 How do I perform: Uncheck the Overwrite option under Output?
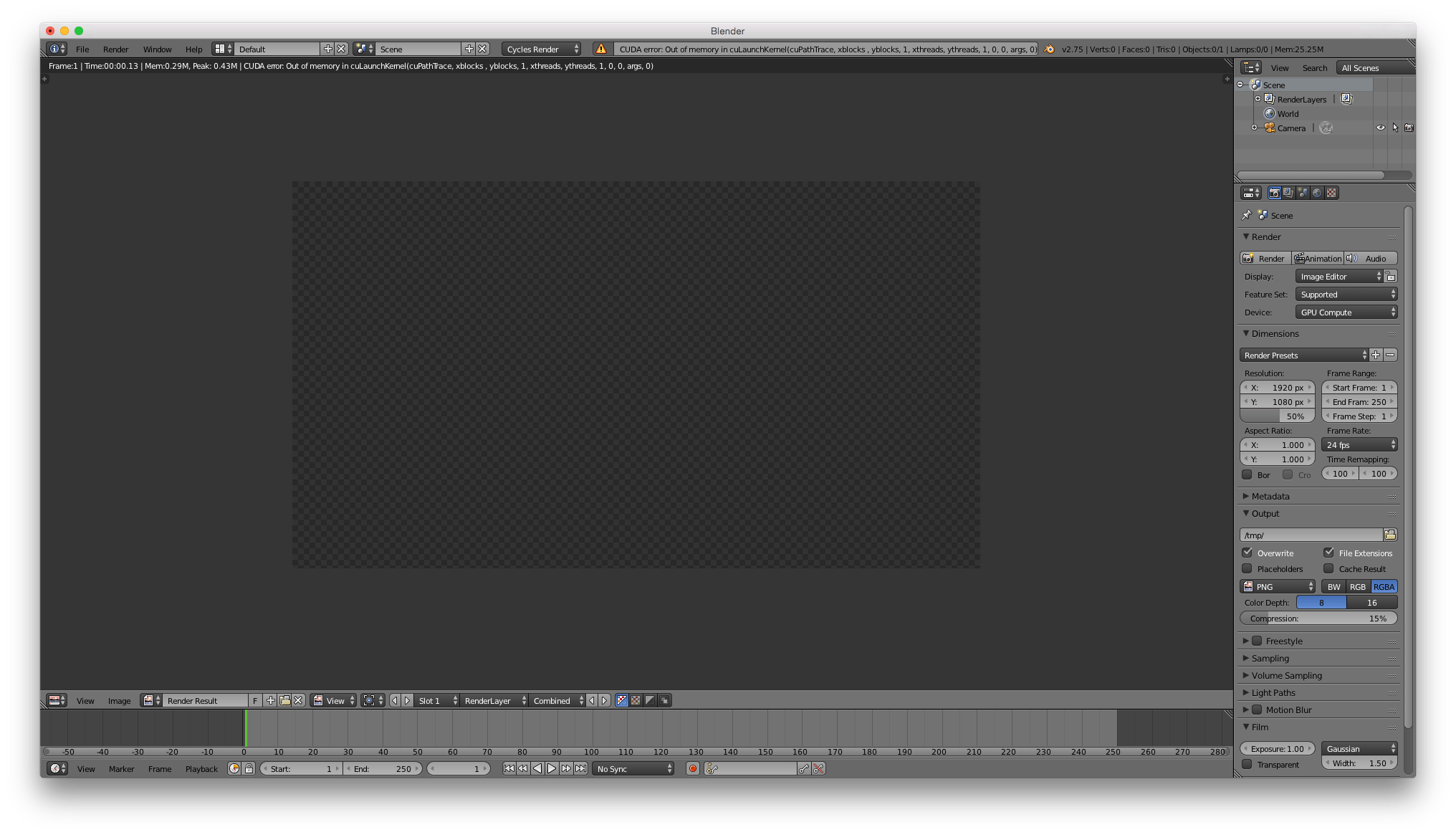(1248, 553)
